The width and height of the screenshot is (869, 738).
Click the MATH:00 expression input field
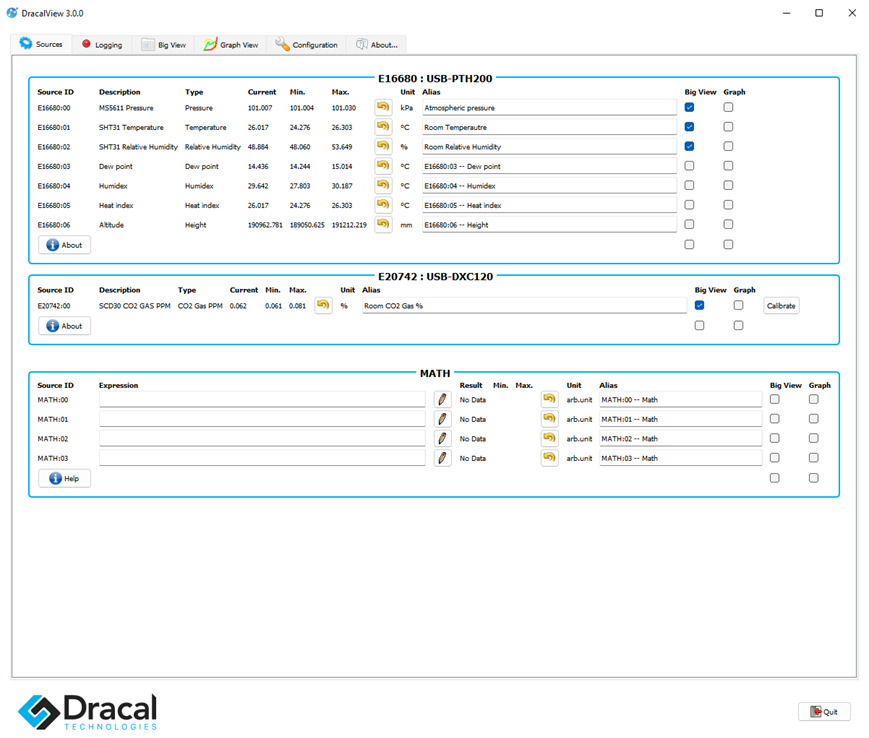click(x=262, y=399)
